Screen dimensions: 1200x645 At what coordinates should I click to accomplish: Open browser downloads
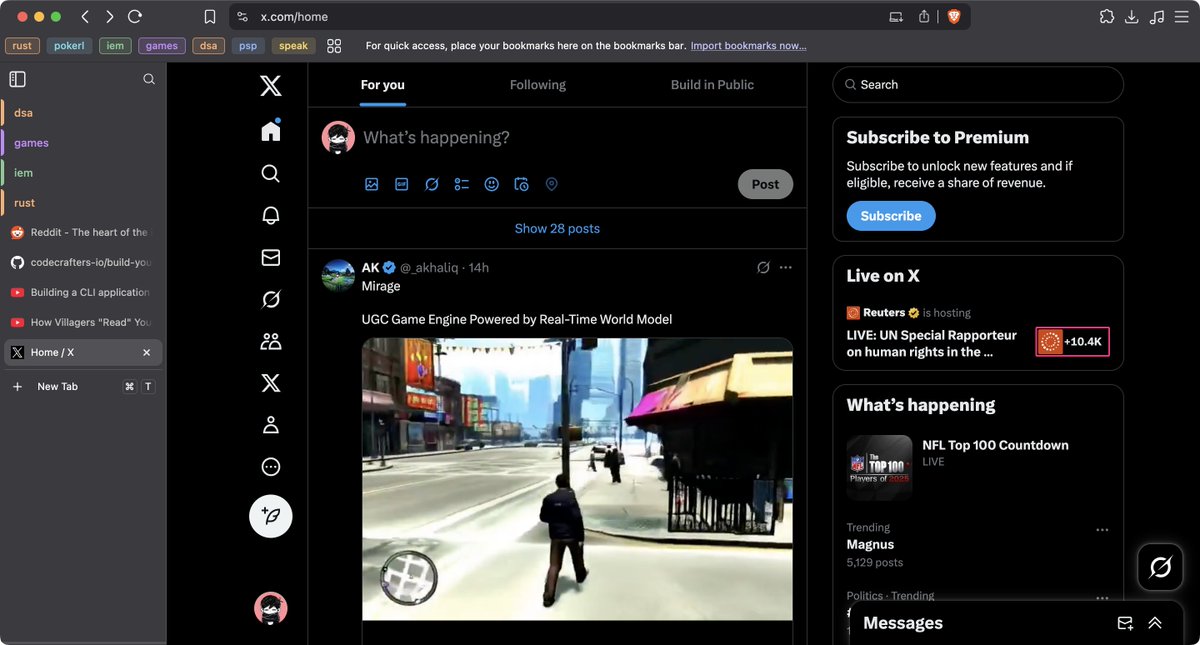1131,16
